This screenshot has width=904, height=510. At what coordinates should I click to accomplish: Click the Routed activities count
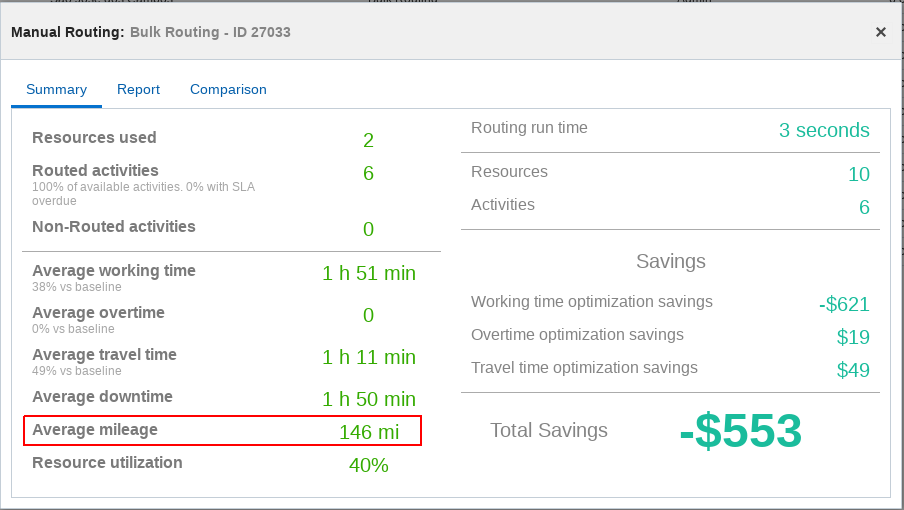pyautogui.click(x=368, y=173)
